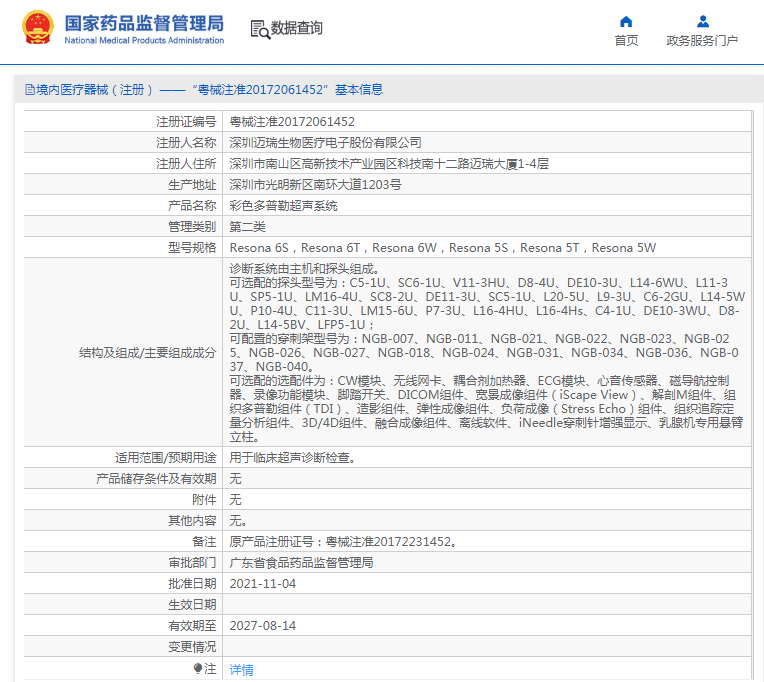Click the structure composition description cell
The height and width of the screenshot is (682, 764).
coord(487,352)
